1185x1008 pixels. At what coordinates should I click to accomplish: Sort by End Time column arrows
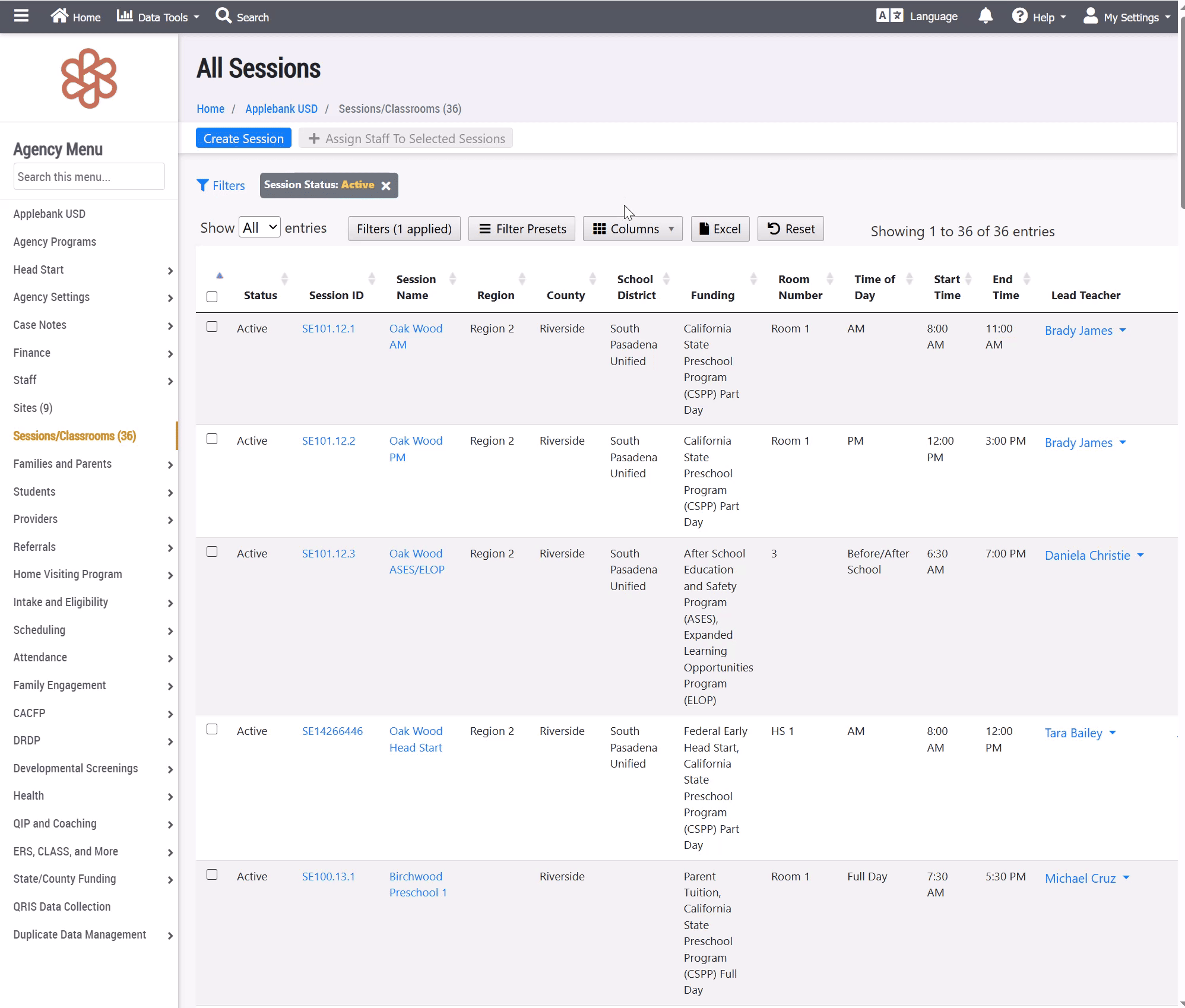(x=1026, y=279)
